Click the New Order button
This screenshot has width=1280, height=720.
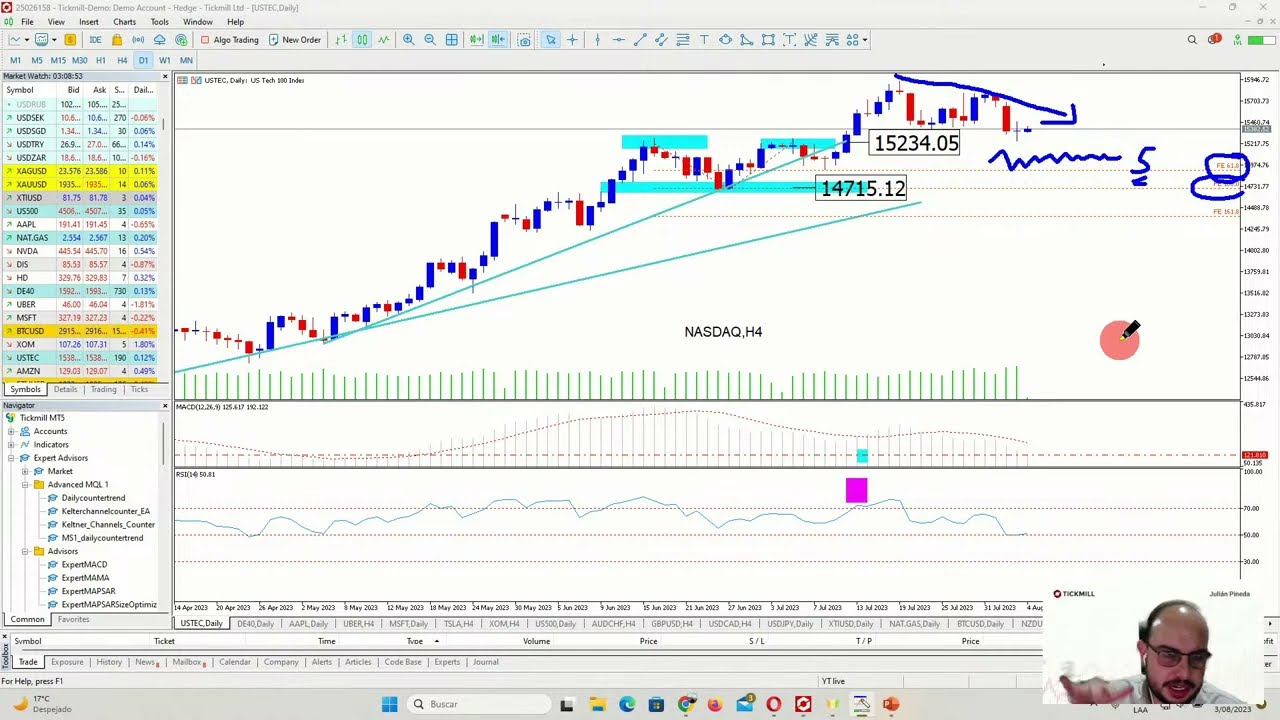point(294,40)
